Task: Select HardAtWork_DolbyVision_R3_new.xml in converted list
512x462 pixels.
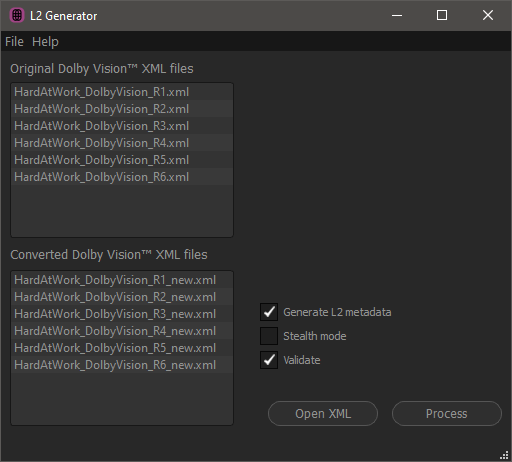Action: pos(122,314)
